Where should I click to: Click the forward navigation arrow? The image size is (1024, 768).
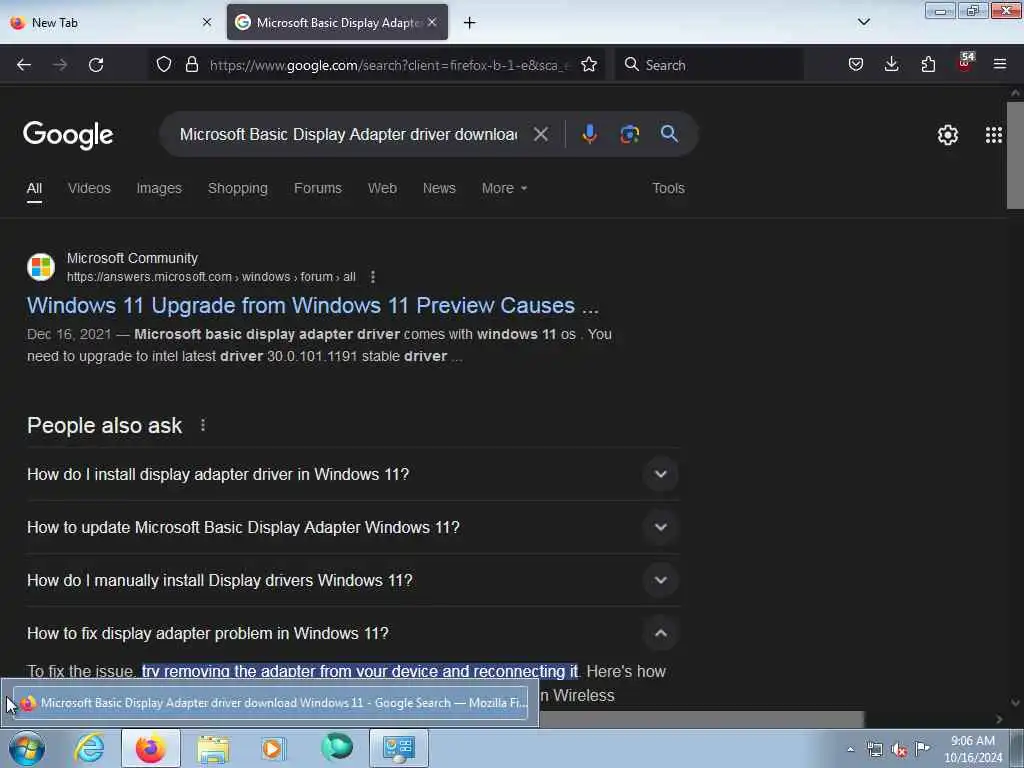[x=60, y=65]
